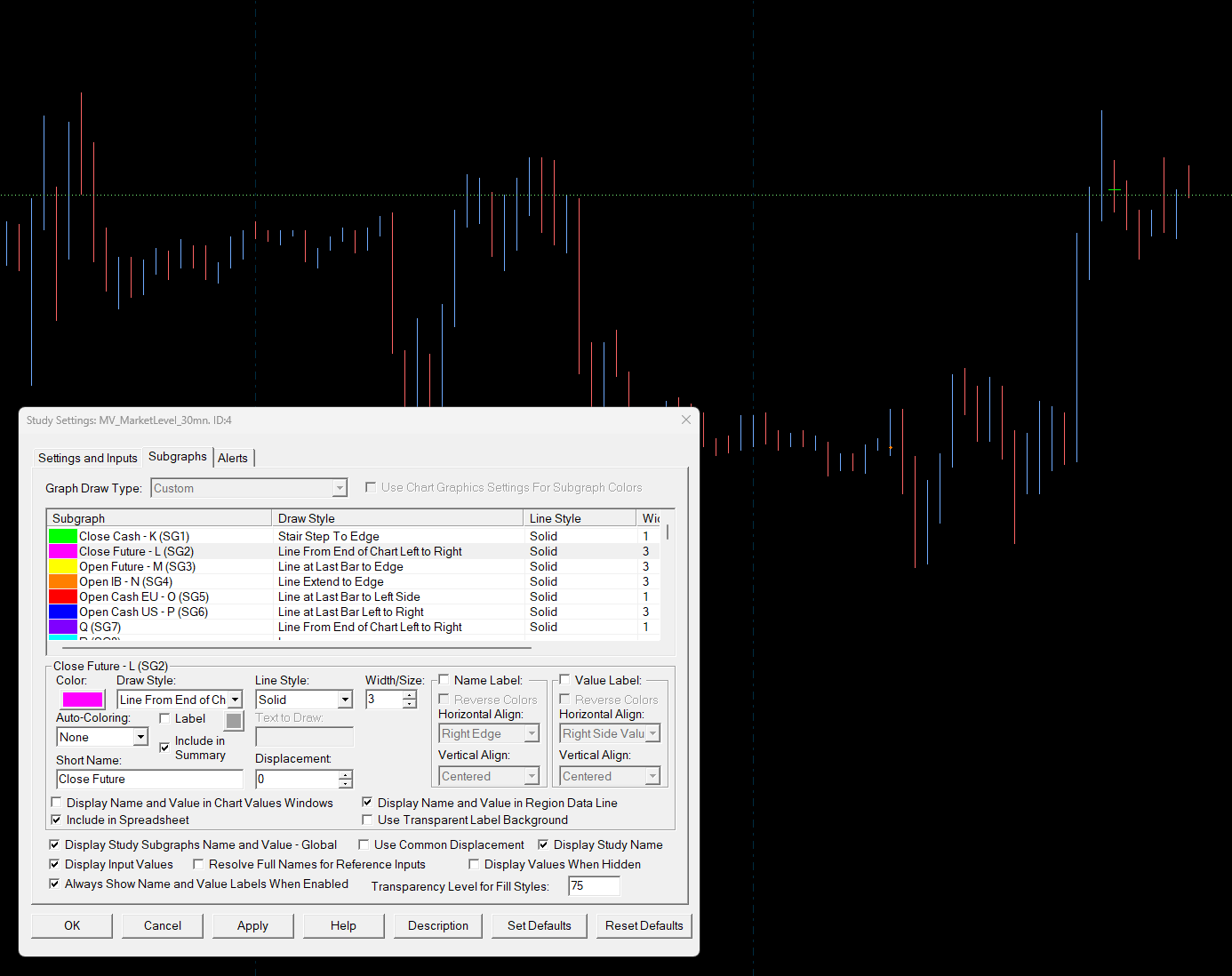Apply the study settings
The width and height of the screenshot is (1232, 976).
(252, 925)
